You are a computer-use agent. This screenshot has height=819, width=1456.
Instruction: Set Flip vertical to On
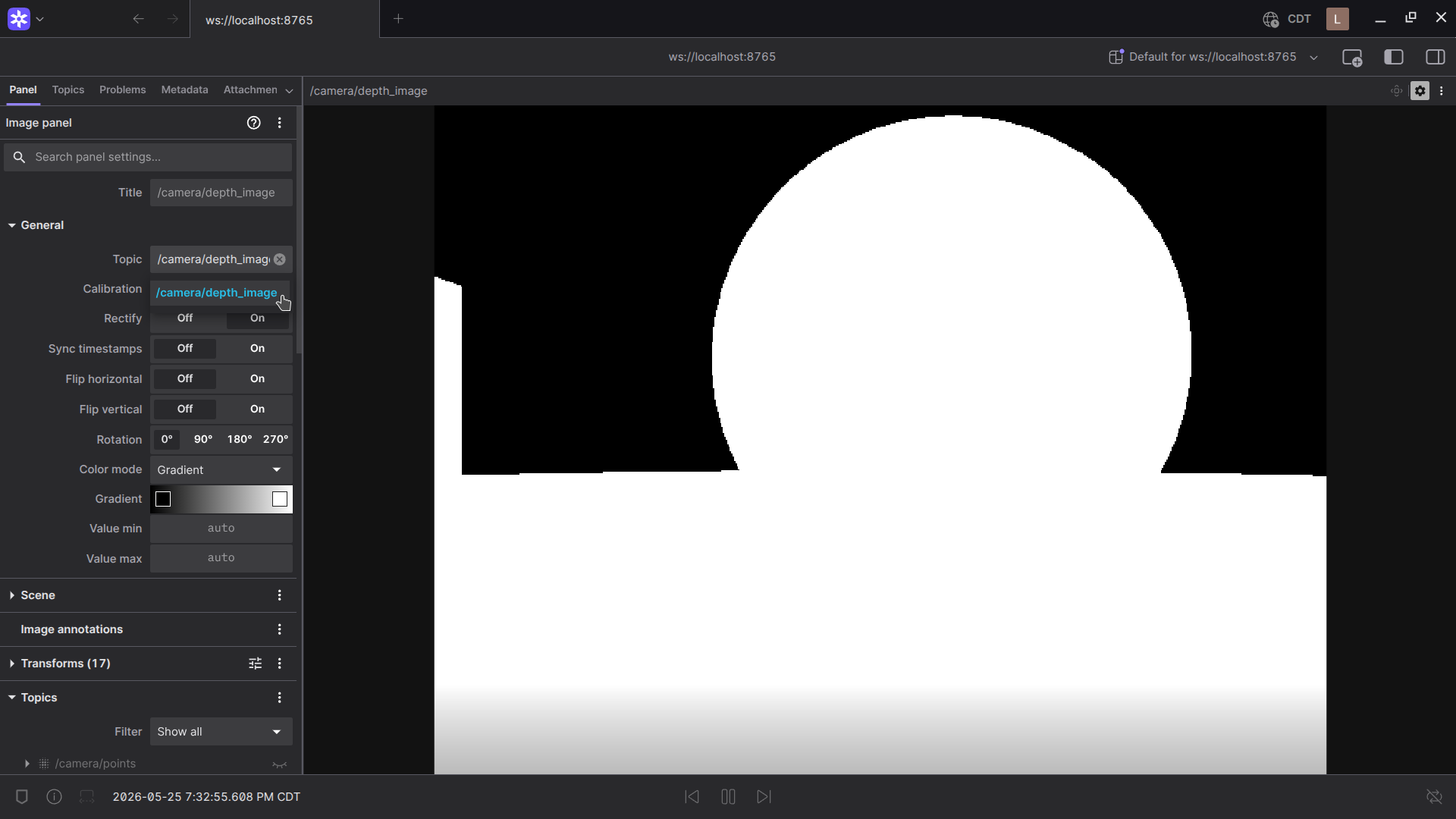tap(257, 409)
